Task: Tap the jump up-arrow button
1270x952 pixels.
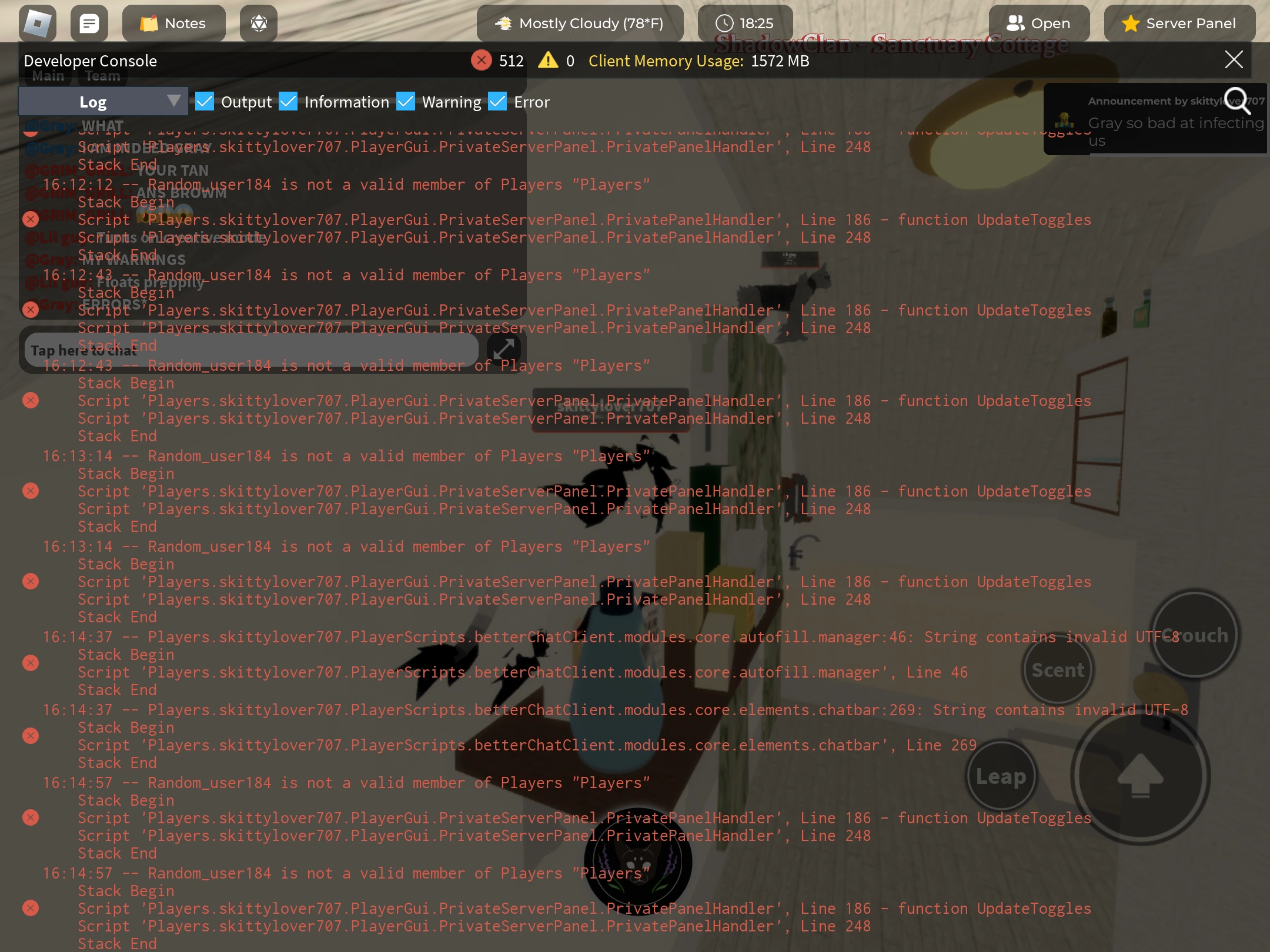Action: (x=1140, y=776)
